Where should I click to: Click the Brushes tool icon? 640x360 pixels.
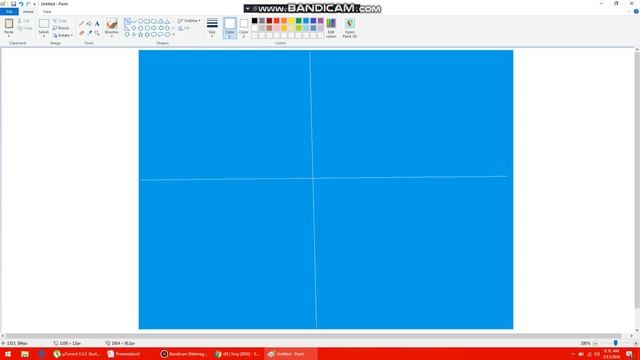[x=111, y=24]
